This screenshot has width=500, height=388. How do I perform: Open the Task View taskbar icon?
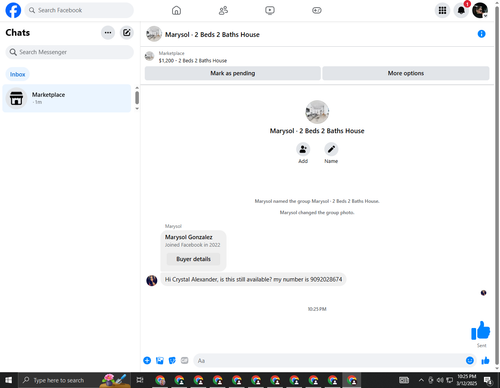[140, 380]
